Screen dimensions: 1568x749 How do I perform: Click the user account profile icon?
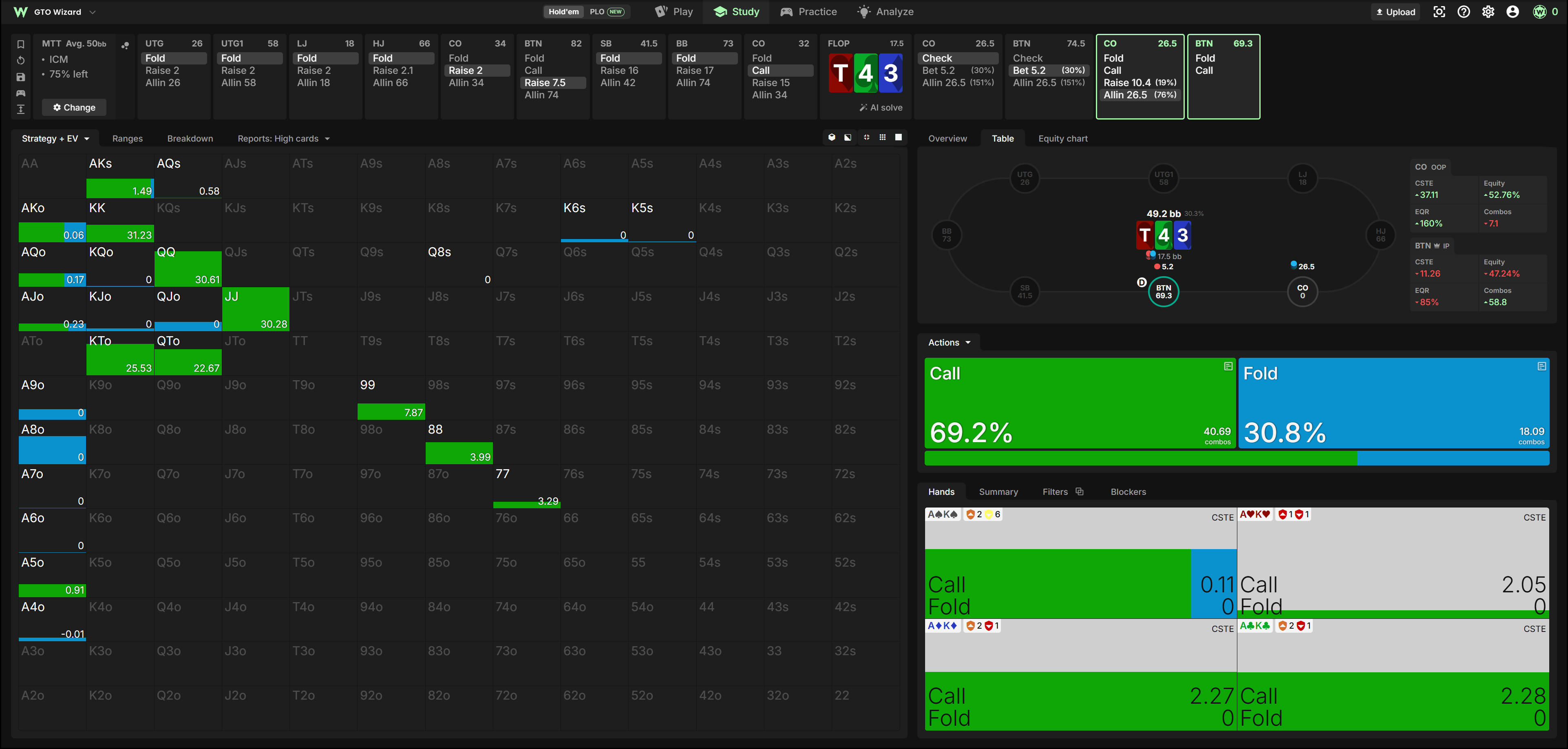point(1513,12)
